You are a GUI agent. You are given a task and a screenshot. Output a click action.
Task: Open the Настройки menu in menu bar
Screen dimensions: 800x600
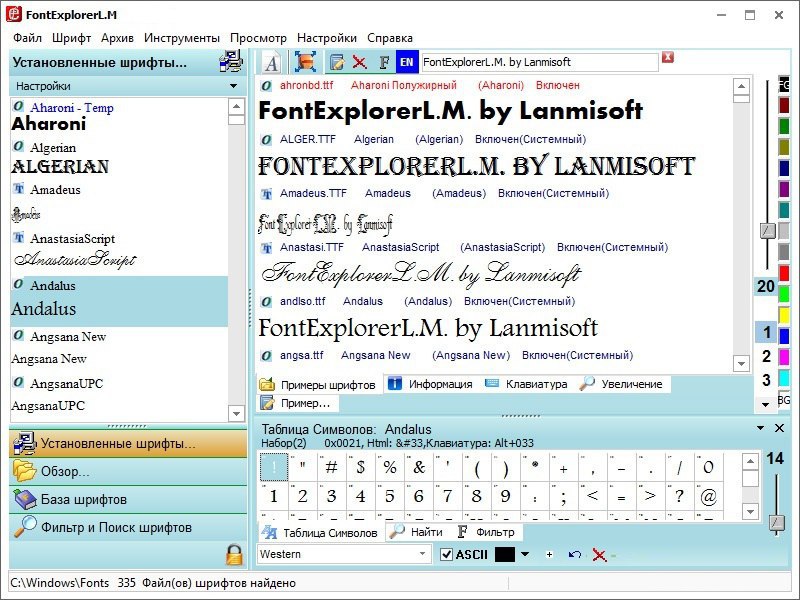click(327, 38)
